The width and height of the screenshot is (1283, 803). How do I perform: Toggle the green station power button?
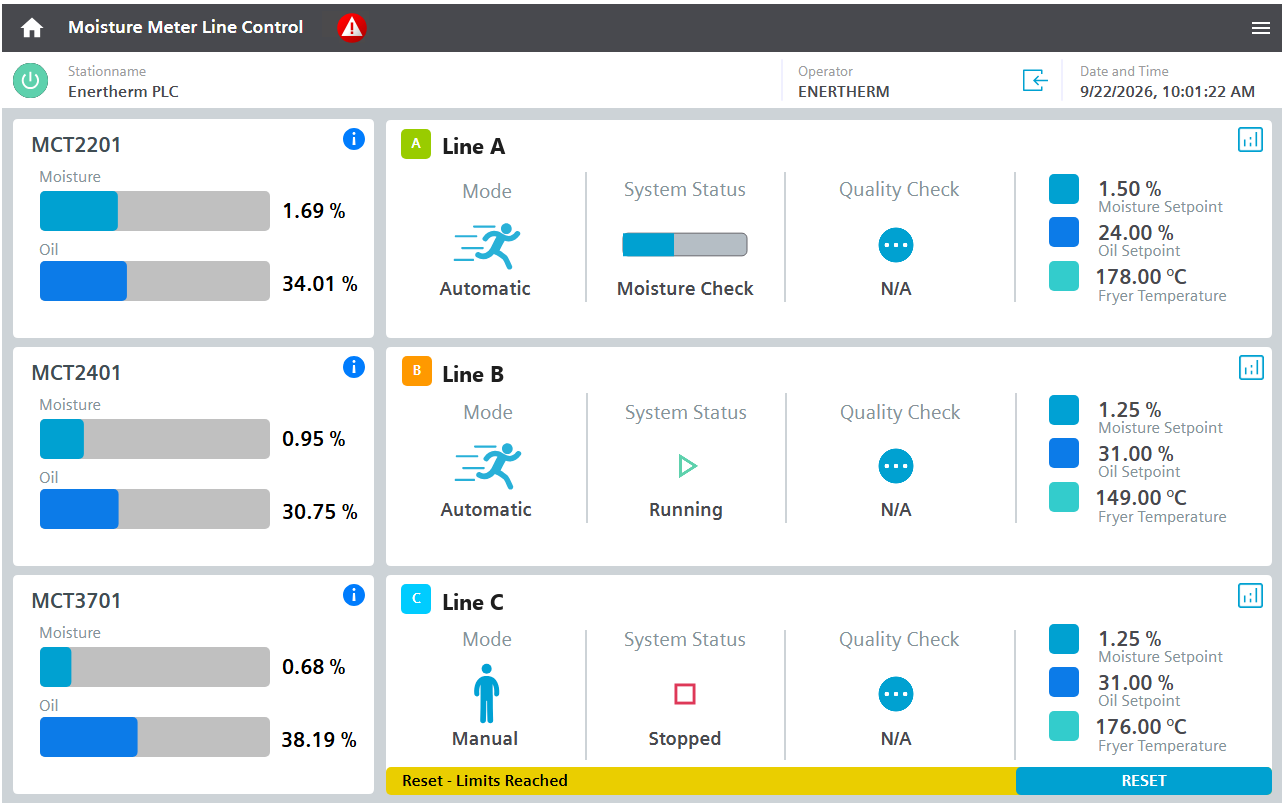coord(31,80)
